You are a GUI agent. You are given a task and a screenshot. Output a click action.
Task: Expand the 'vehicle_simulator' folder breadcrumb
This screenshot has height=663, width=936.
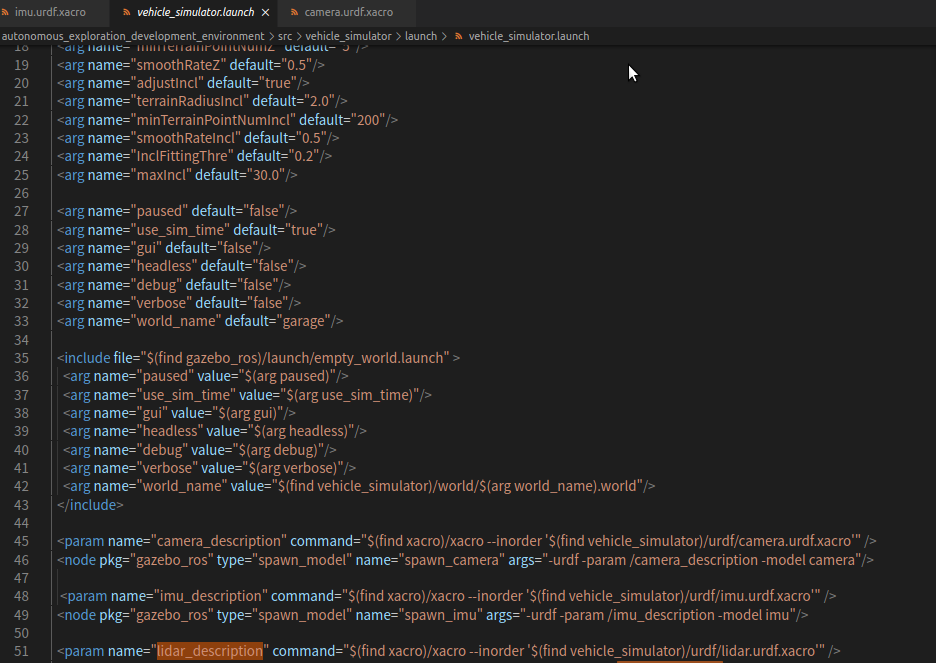pyautogui.click(x=348, y=36)
